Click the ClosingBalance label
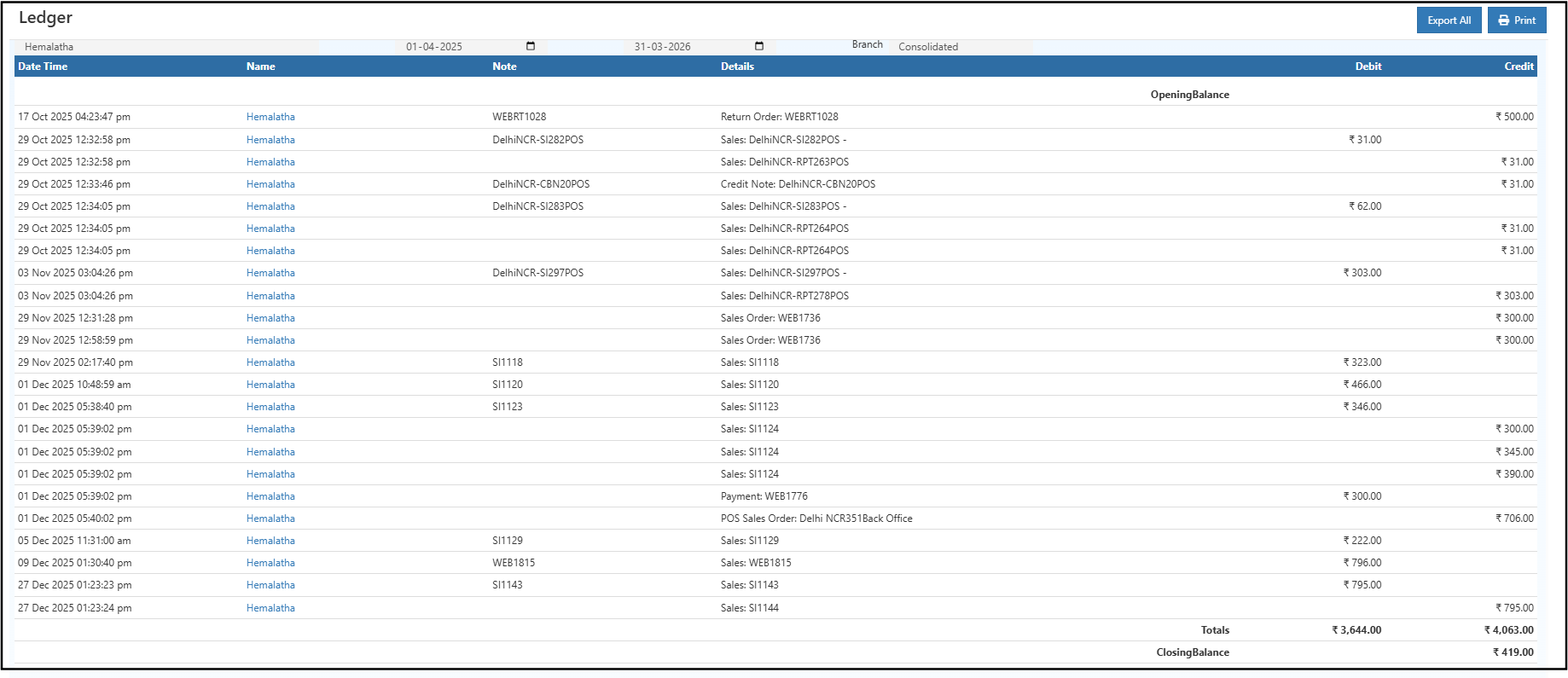Viewport: 1568px width, 678px height. click(x=1193, y=652)
